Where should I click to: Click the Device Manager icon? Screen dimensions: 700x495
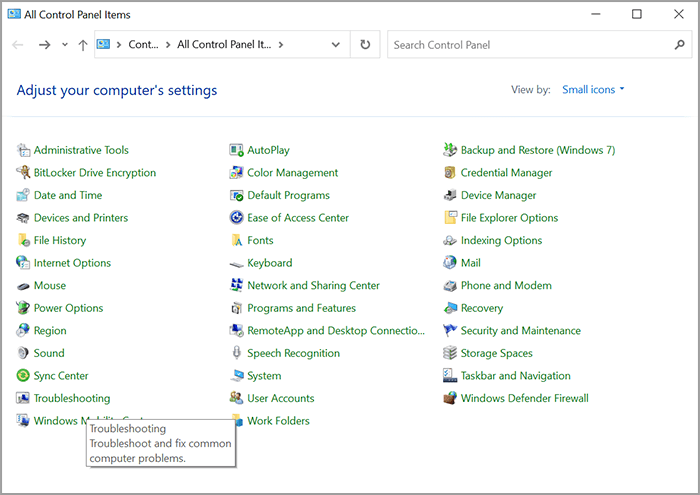[450, 195]
